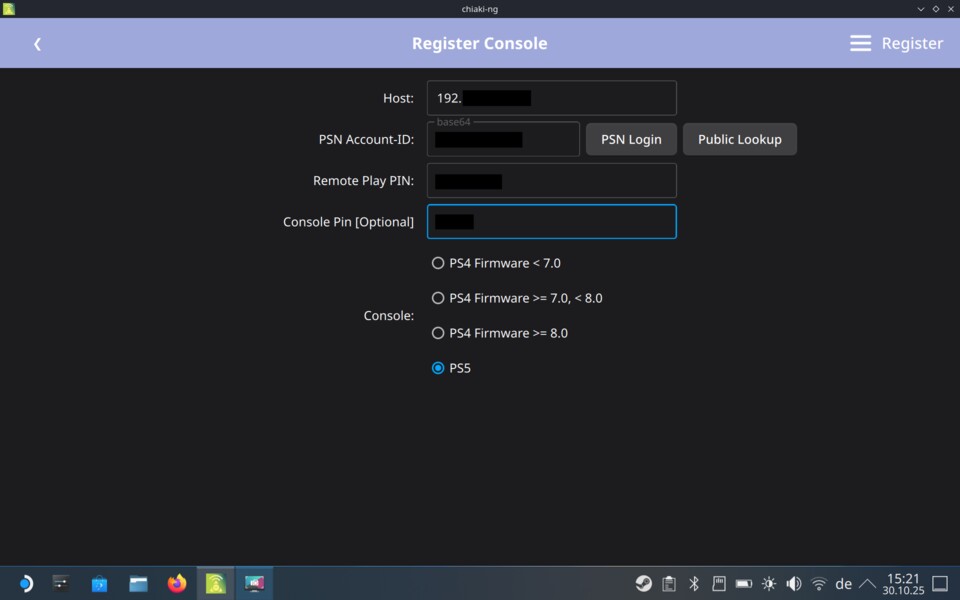Open the KDE application launcher
The image size is (960, 600).
[x=24, y=583]
